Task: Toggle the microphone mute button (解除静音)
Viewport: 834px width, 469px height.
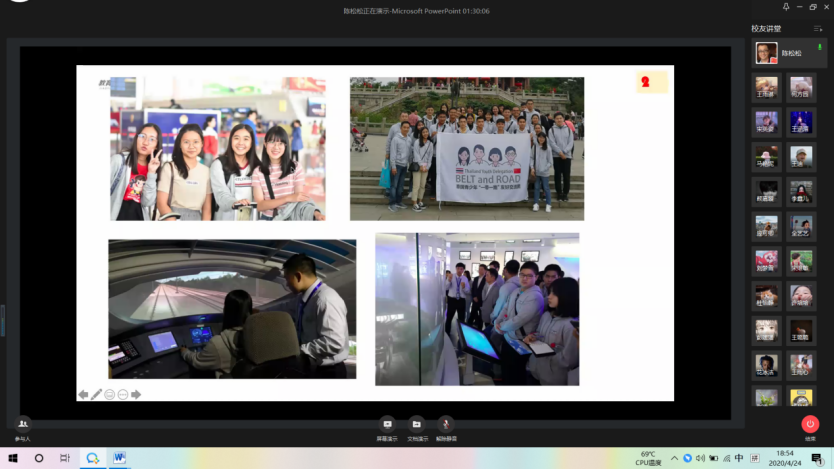Action: 446,425
